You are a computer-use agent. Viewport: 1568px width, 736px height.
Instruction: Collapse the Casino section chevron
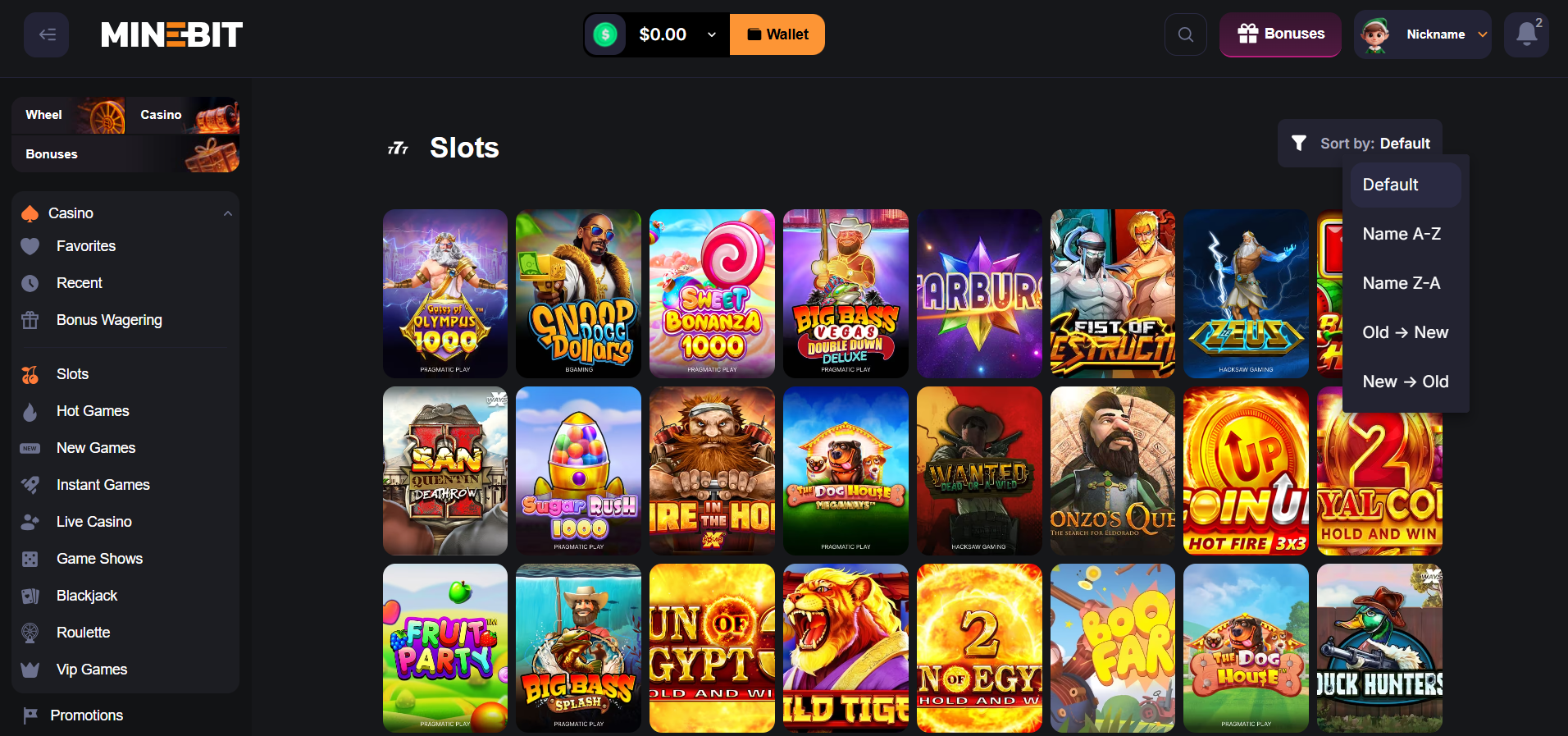[228, 213]
